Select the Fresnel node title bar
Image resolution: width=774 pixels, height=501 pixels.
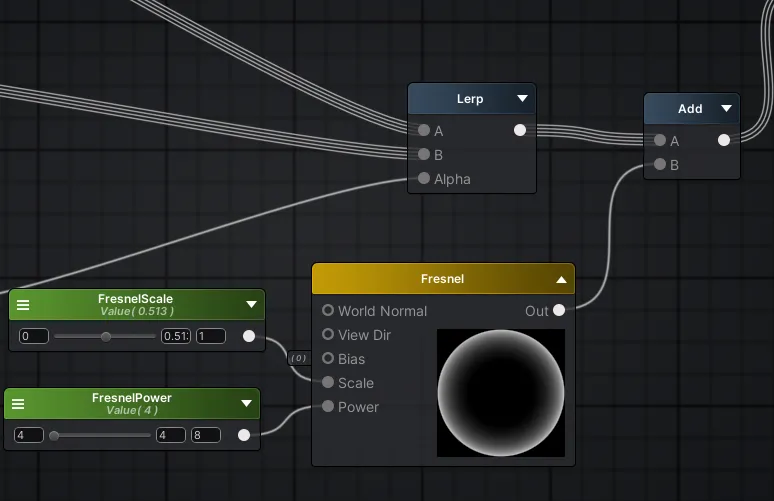point(443,279)
